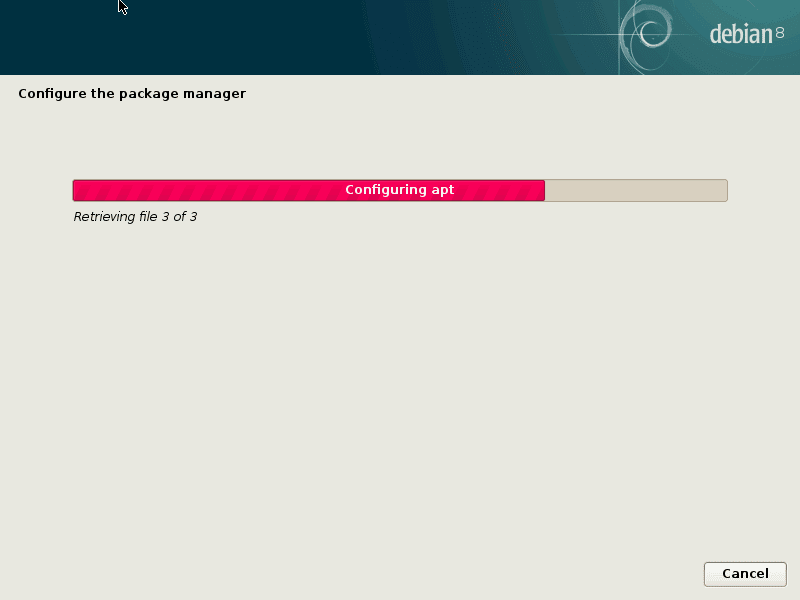Screen dimensions: 800x600
Task: Click the Configuring apt progress bar
Action: tap(400, 190)
